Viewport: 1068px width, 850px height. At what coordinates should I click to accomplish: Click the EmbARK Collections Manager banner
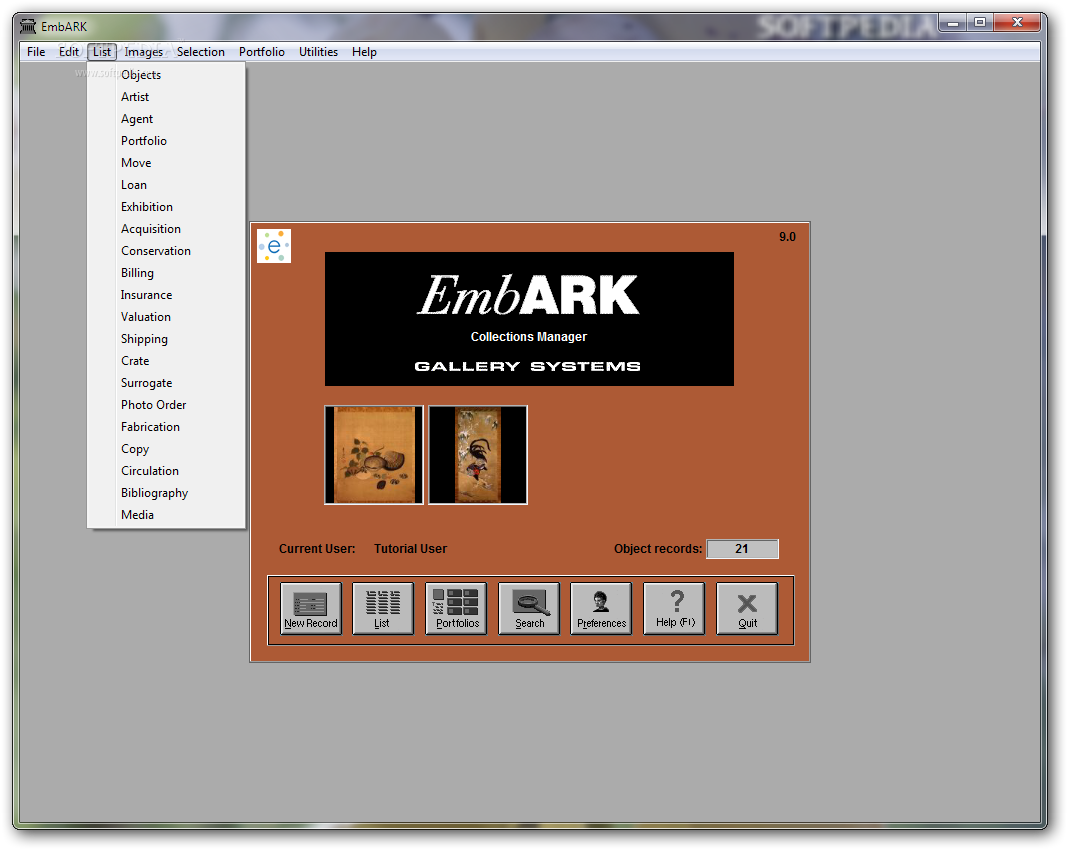[529, 319]
